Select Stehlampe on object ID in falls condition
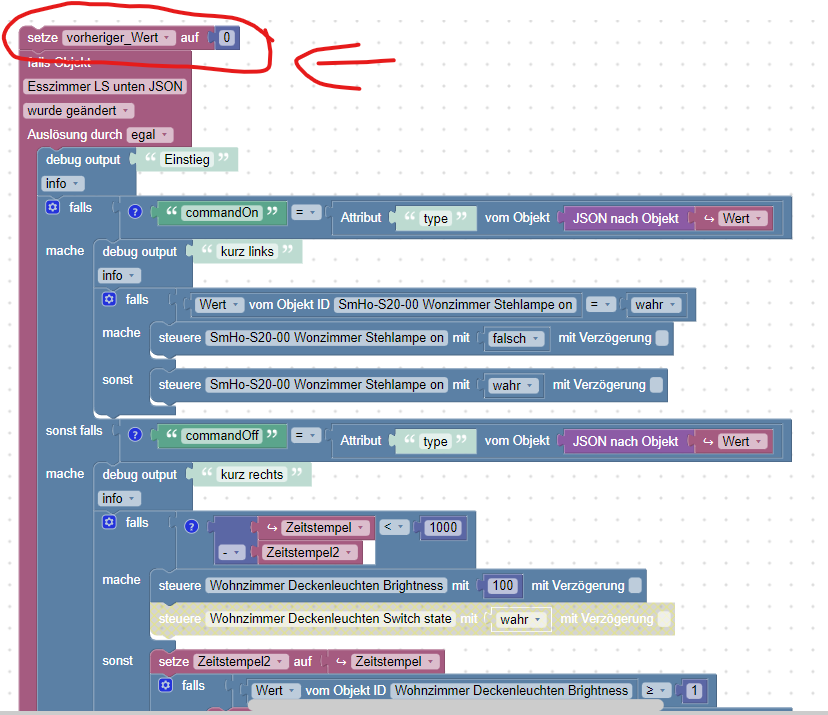The image size is (828, 715). click(455, 304)
